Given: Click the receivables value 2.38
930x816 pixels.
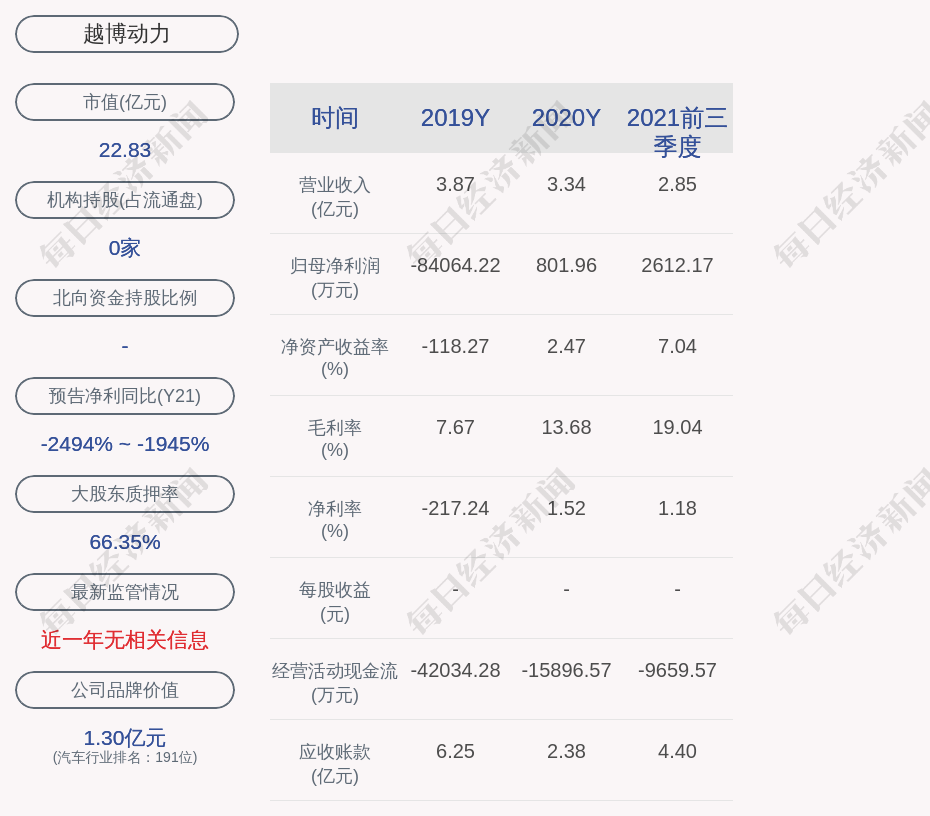Looking at the screenshot, I should click(566, 751).
